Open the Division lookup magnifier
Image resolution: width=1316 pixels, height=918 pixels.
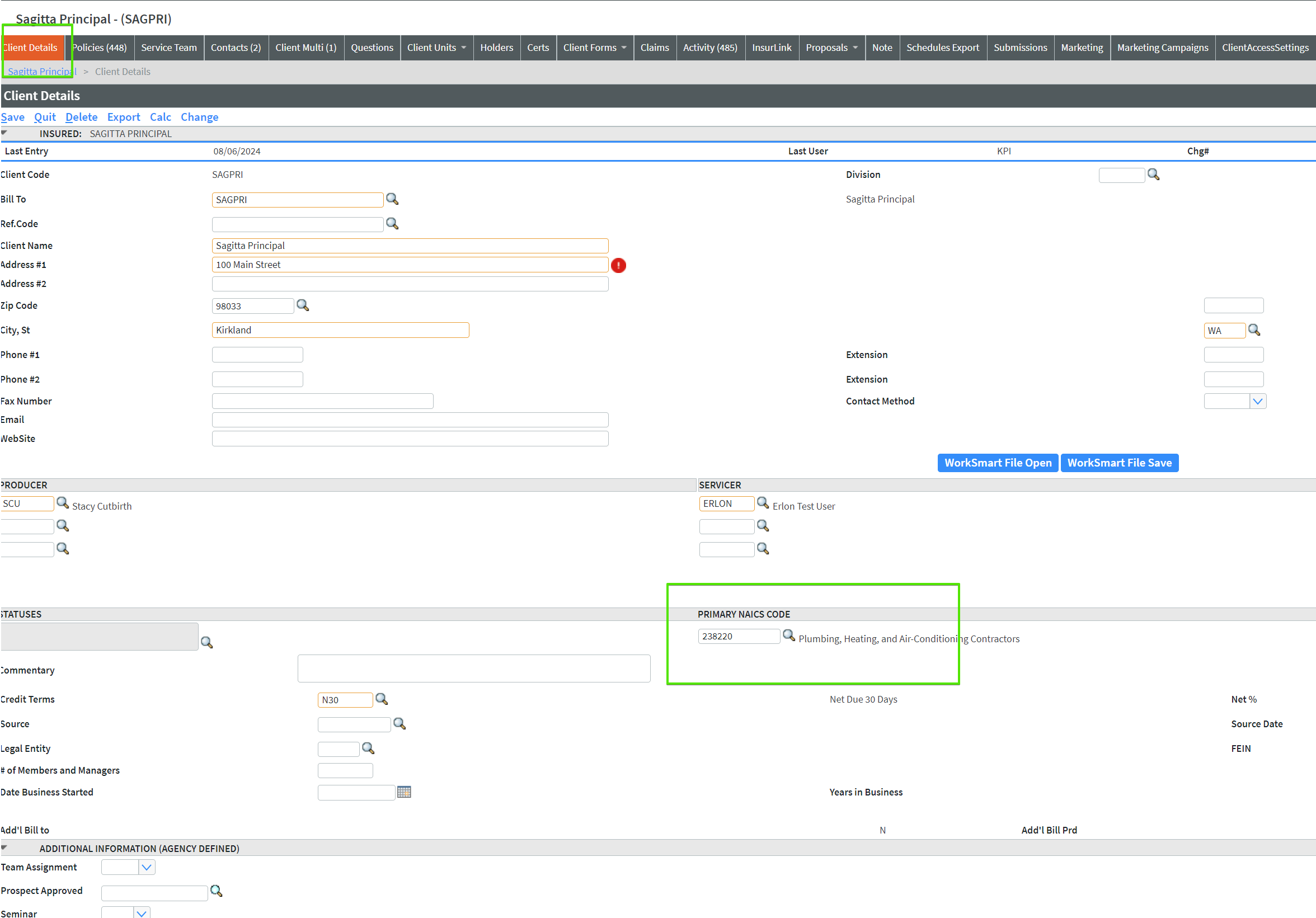click(x=1153, y=174)
